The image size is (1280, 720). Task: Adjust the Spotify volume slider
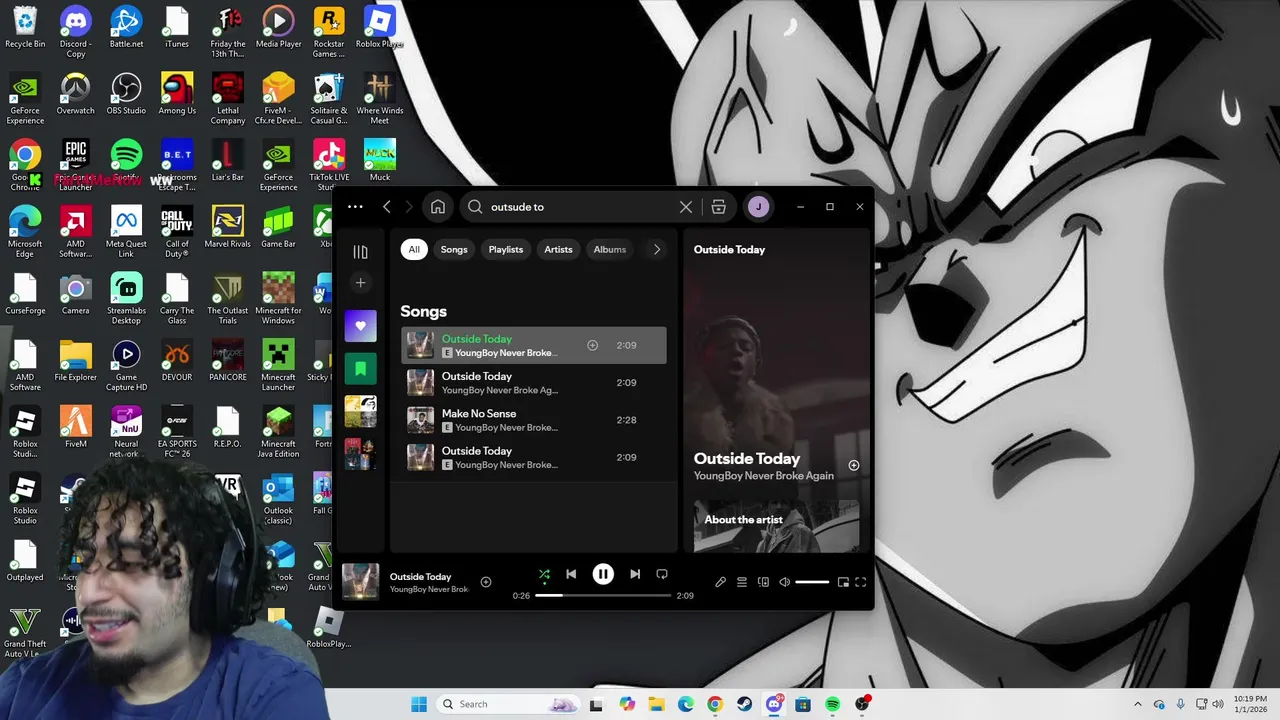[812, 582]
